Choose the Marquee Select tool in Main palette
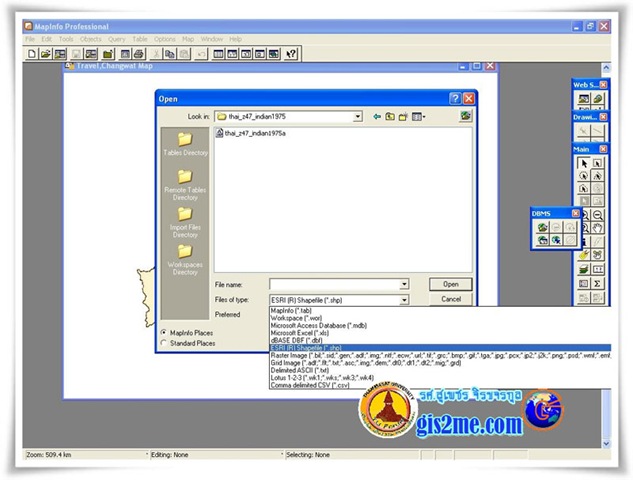 (x=597, y=163)
